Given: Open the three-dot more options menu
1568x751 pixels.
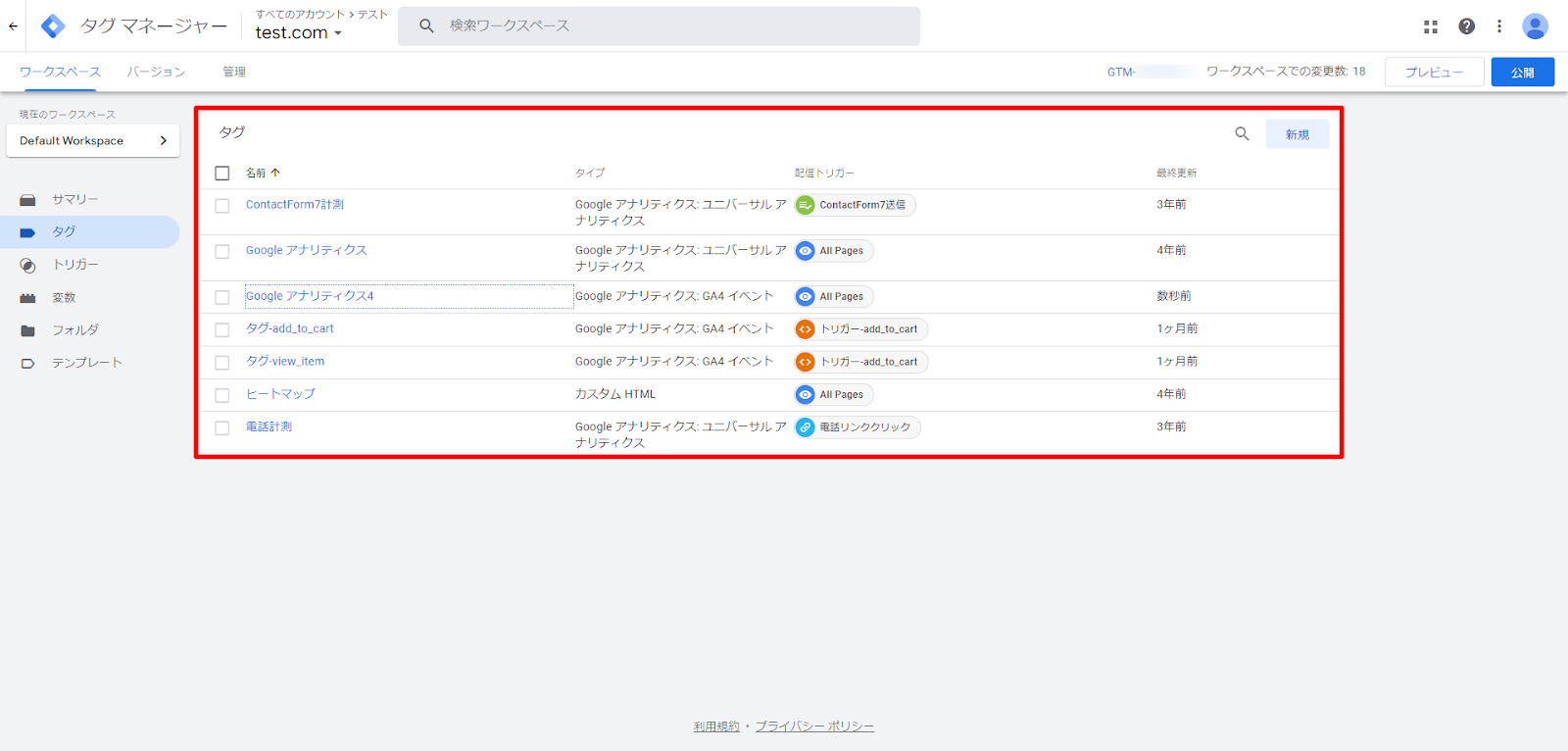Looking at the screenshot, I should click(x=1499, y=26).
